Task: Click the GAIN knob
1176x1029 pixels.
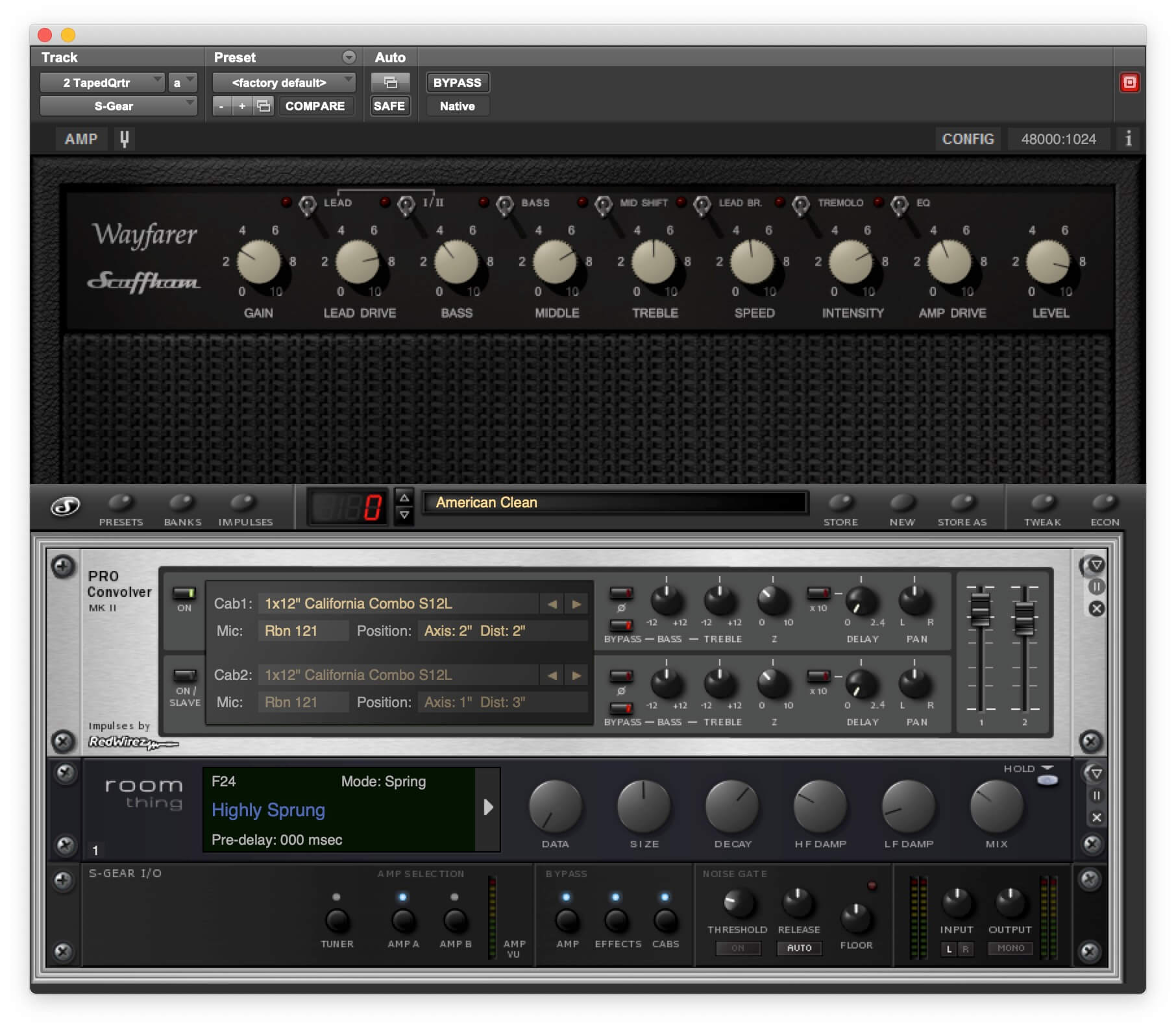Action: (x=259, y=262)
